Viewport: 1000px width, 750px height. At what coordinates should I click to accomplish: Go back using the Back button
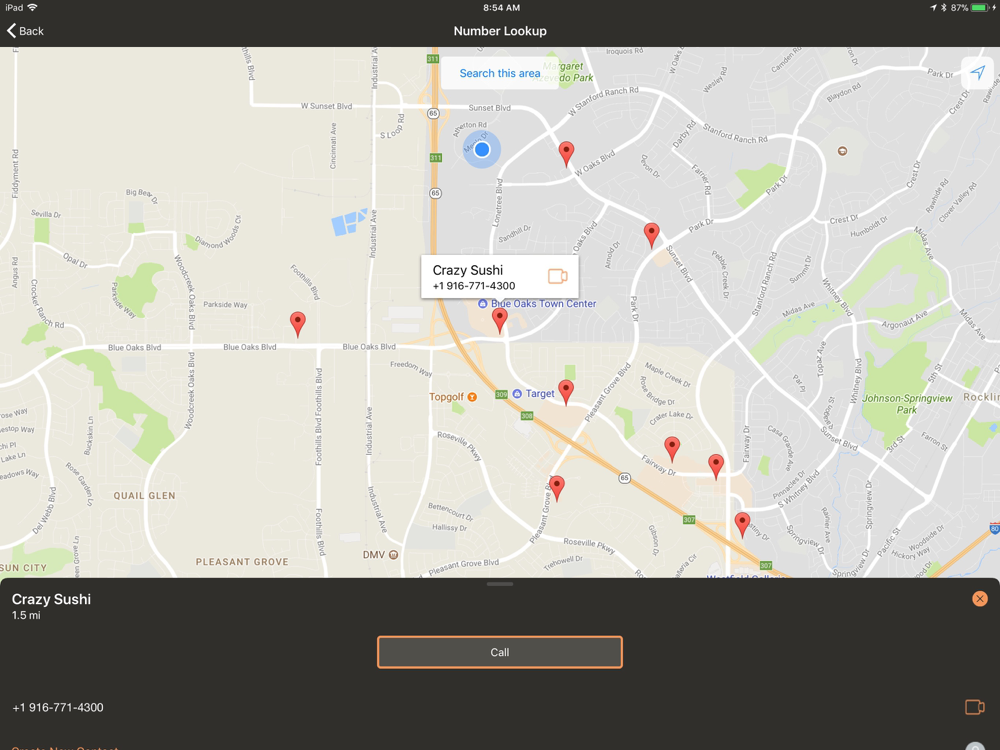click(26, 31)
